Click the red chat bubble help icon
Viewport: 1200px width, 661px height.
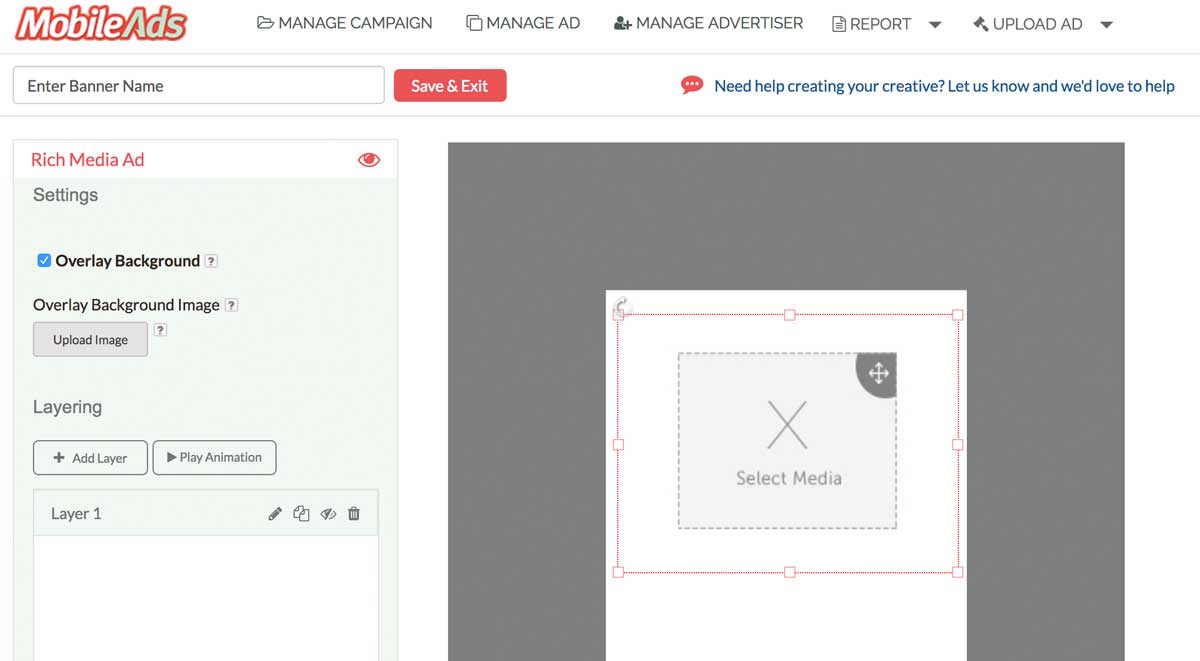691,86
